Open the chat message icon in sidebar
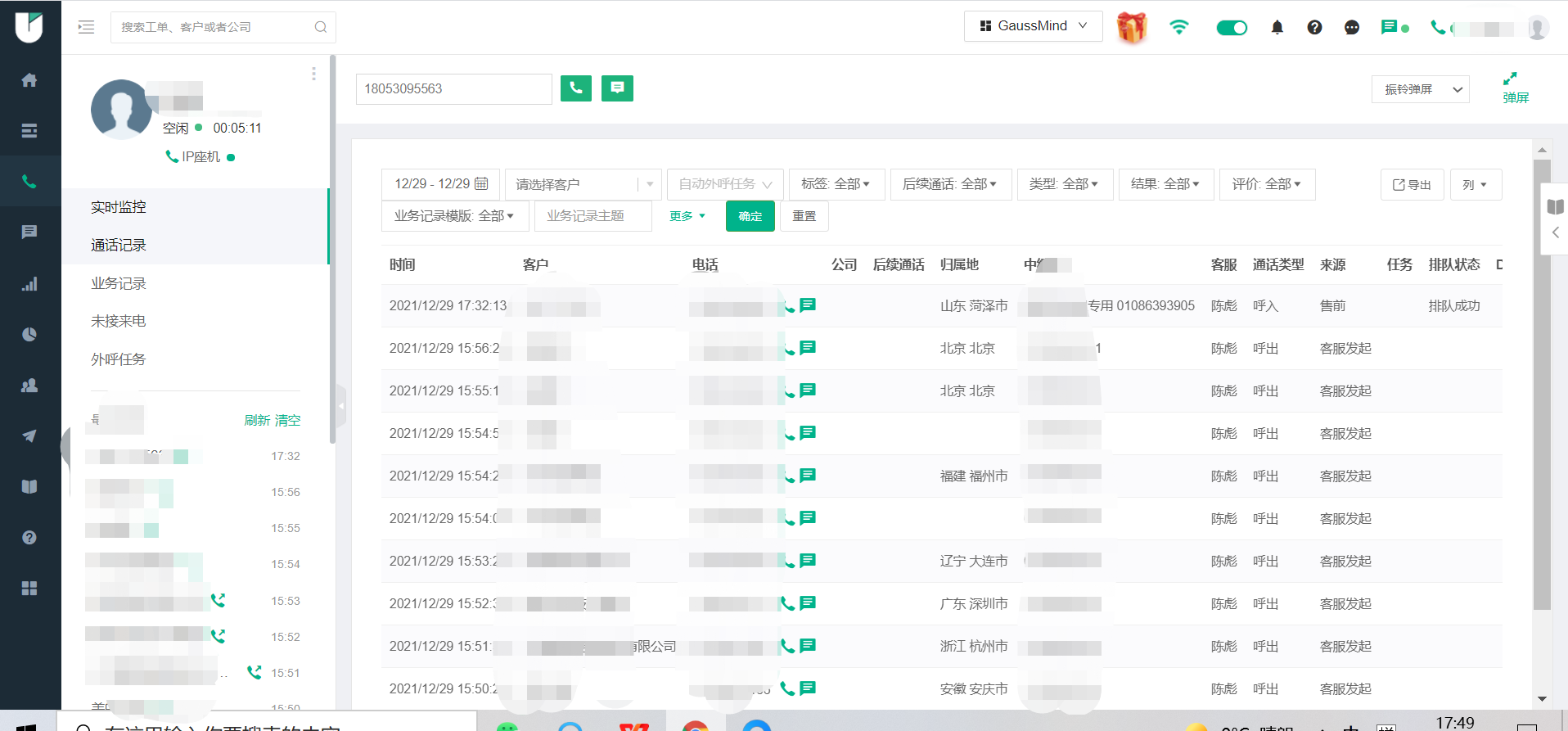Viewport: 1568px width, 731px height. [29, 232]
